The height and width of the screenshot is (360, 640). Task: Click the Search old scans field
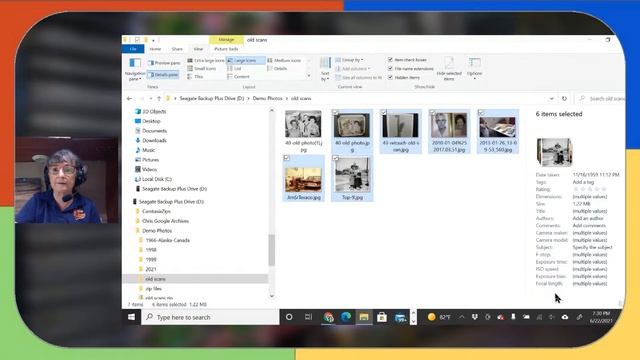(600, 98)
